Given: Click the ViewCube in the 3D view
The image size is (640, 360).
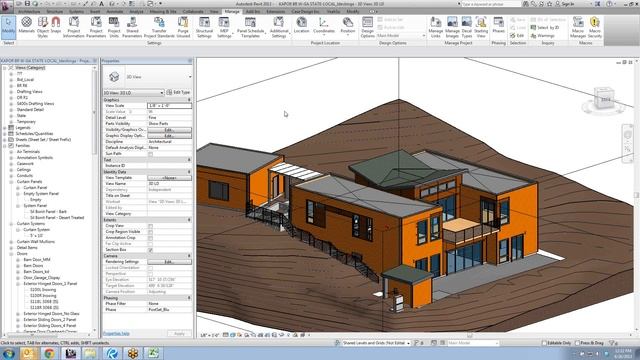Looking at the screenshot, I should coord(604,98).
